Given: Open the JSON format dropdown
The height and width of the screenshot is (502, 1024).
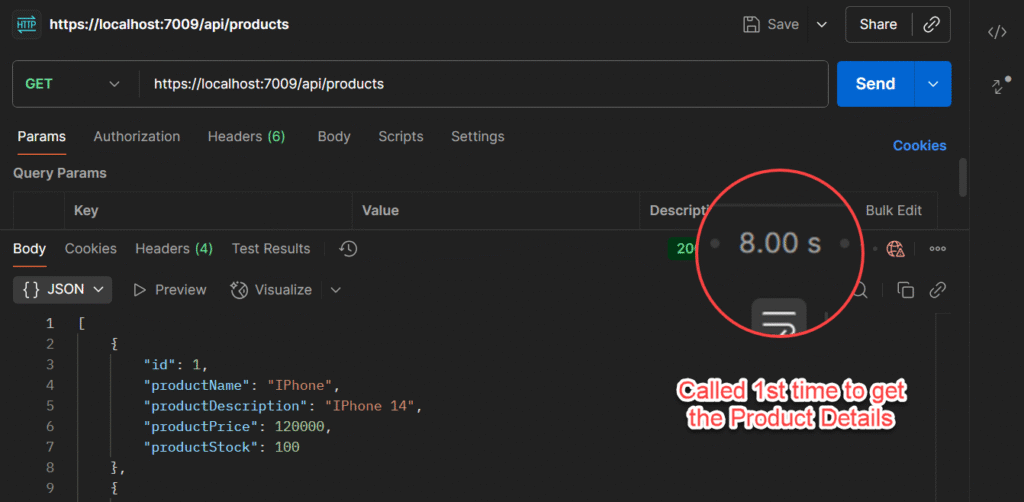Looking at the screenshot, I should pyautogui.click(x=63, y=290).
